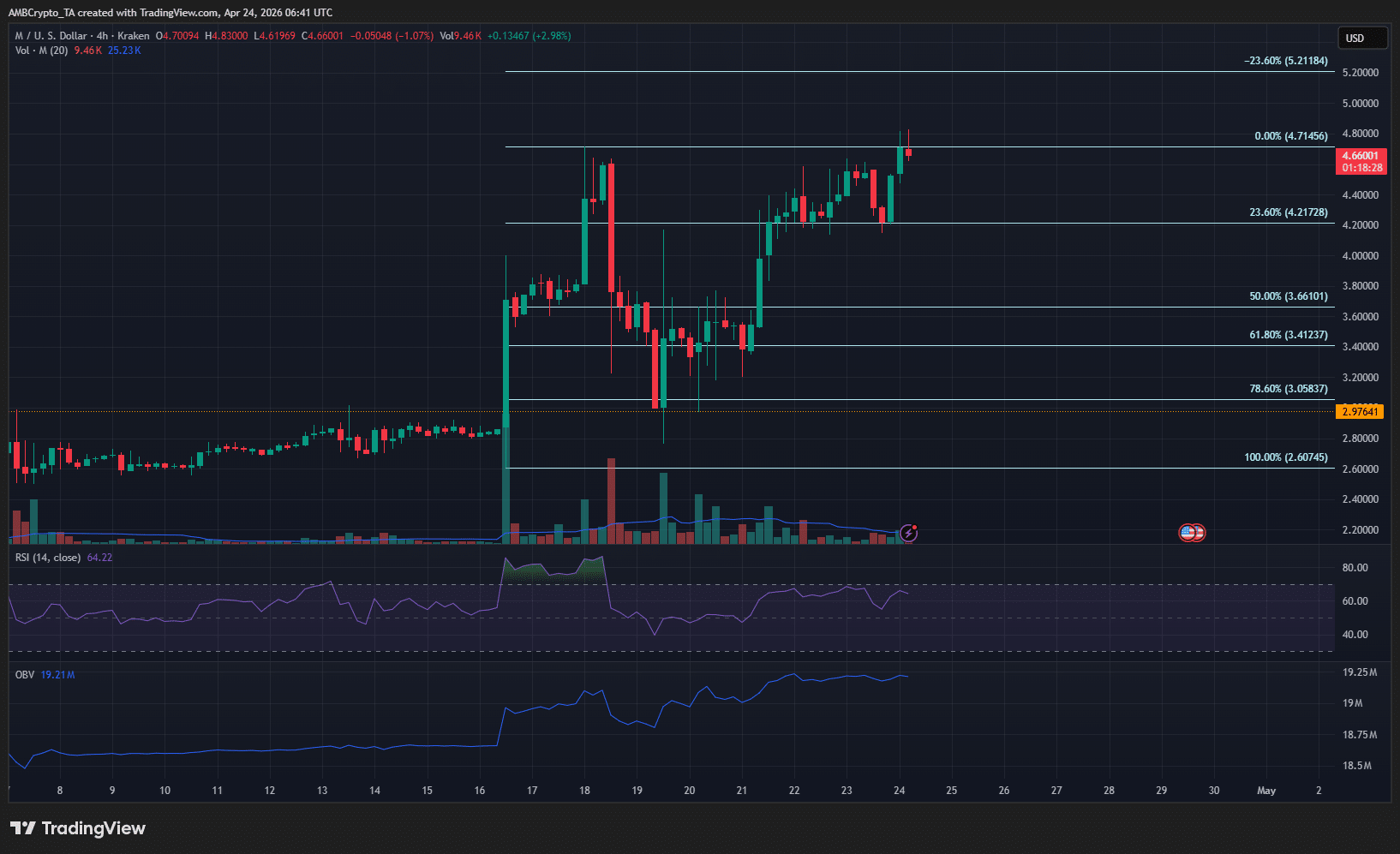Click the red current price label 4.66001
This screenshot has width=1400, height=854.
1361,156
